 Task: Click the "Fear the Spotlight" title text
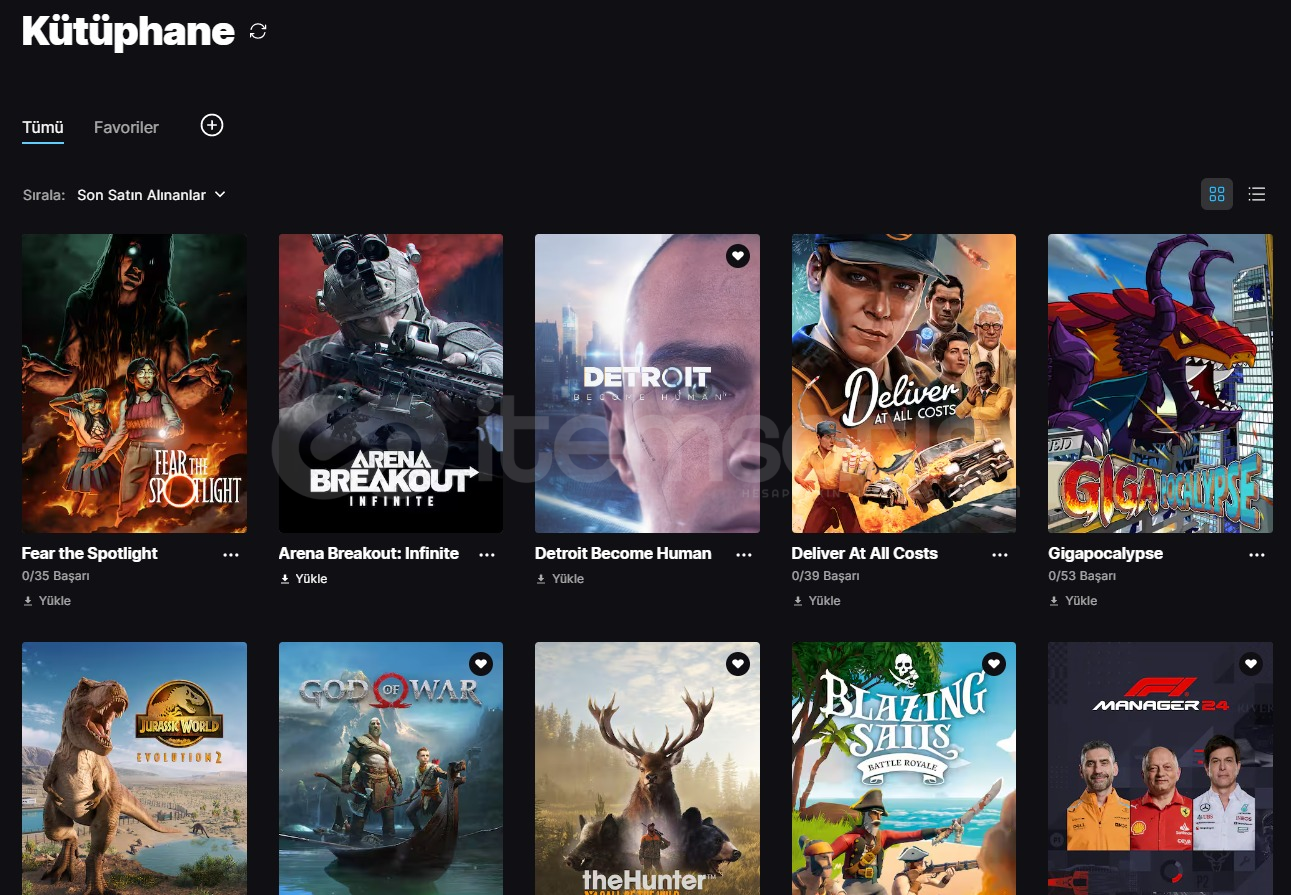pyautogui.click(x=90, y=554)
